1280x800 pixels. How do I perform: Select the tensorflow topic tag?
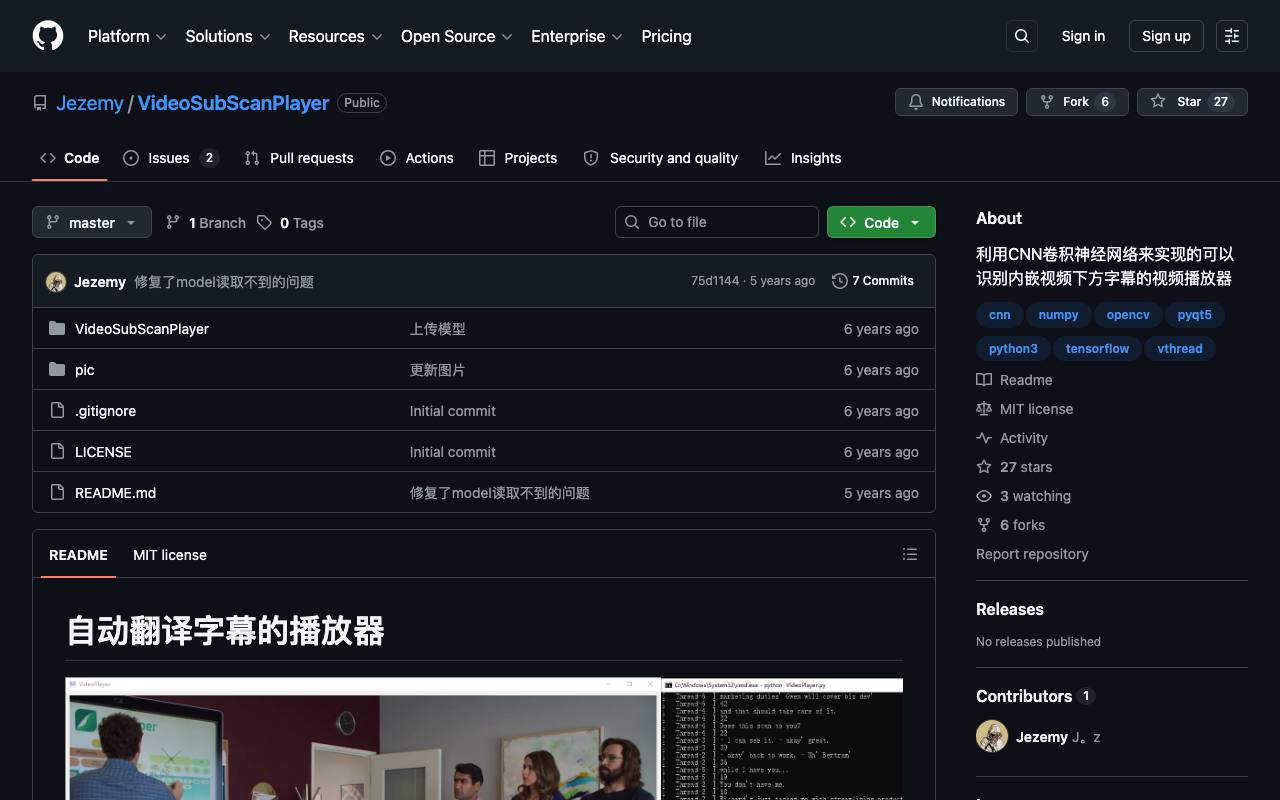point(1097,349)
